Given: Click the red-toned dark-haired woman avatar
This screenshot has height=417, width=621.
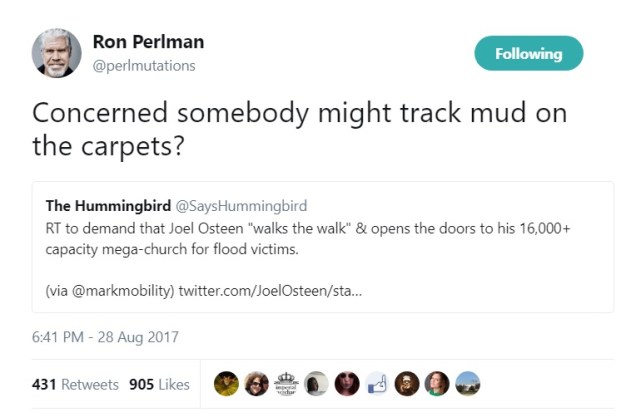Looking at the screenshot, I should [x=348, y=384].
